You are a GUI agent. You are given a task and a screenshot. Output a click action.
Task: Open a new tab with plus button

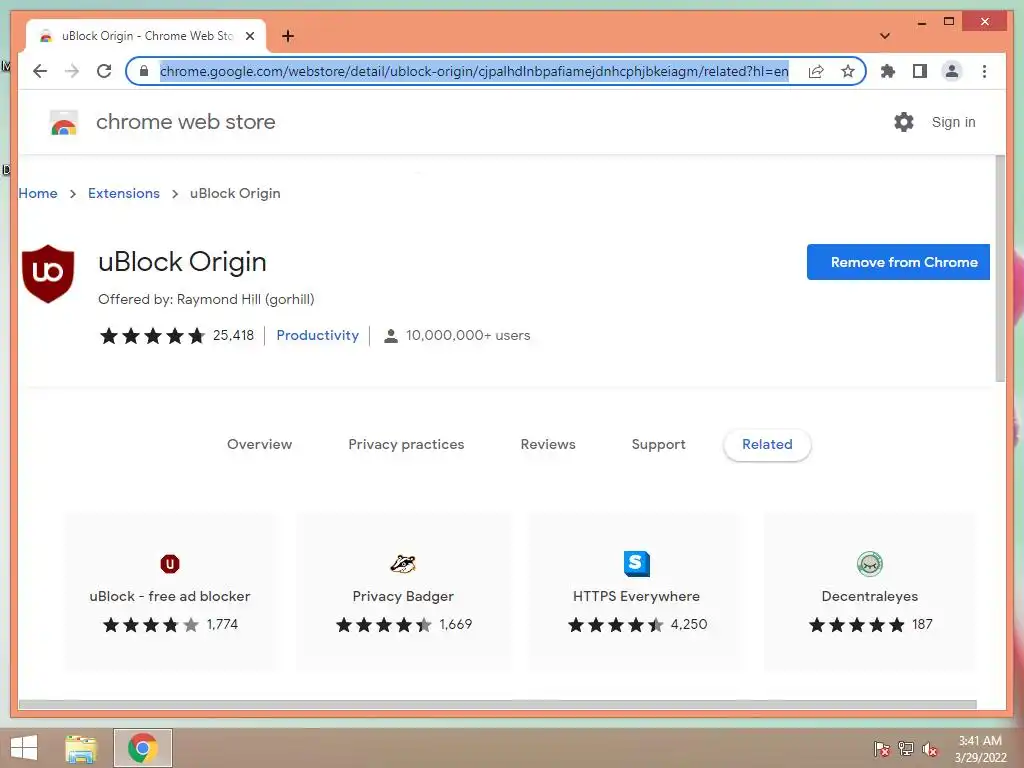[x=288, y=36]
